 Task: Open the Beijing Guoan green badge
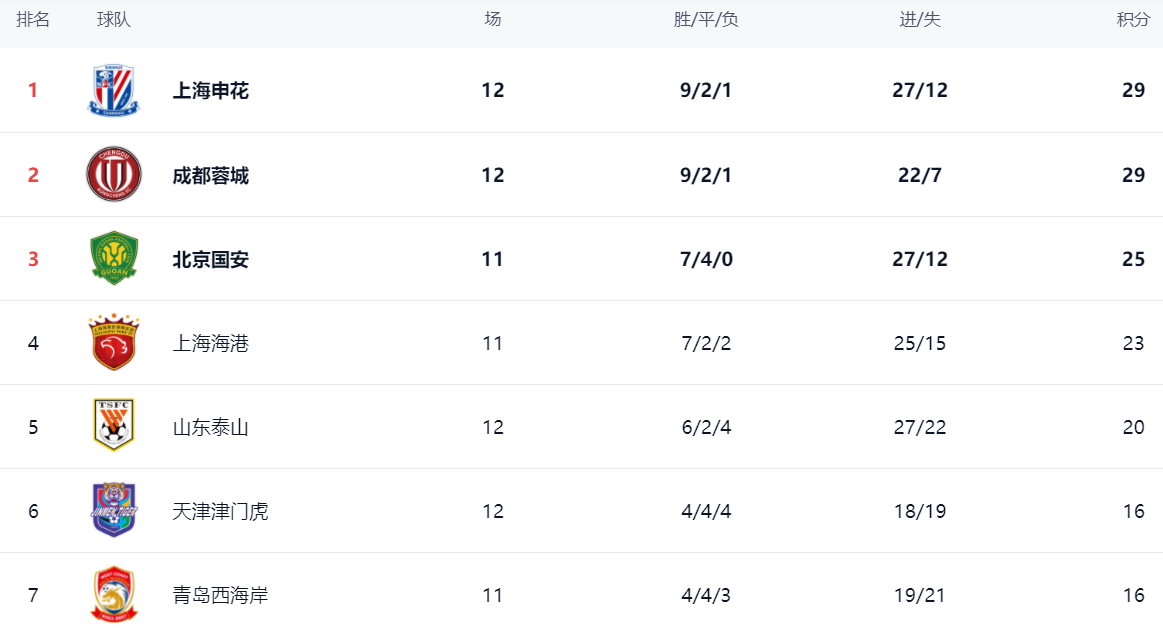(x=113, y=258)
